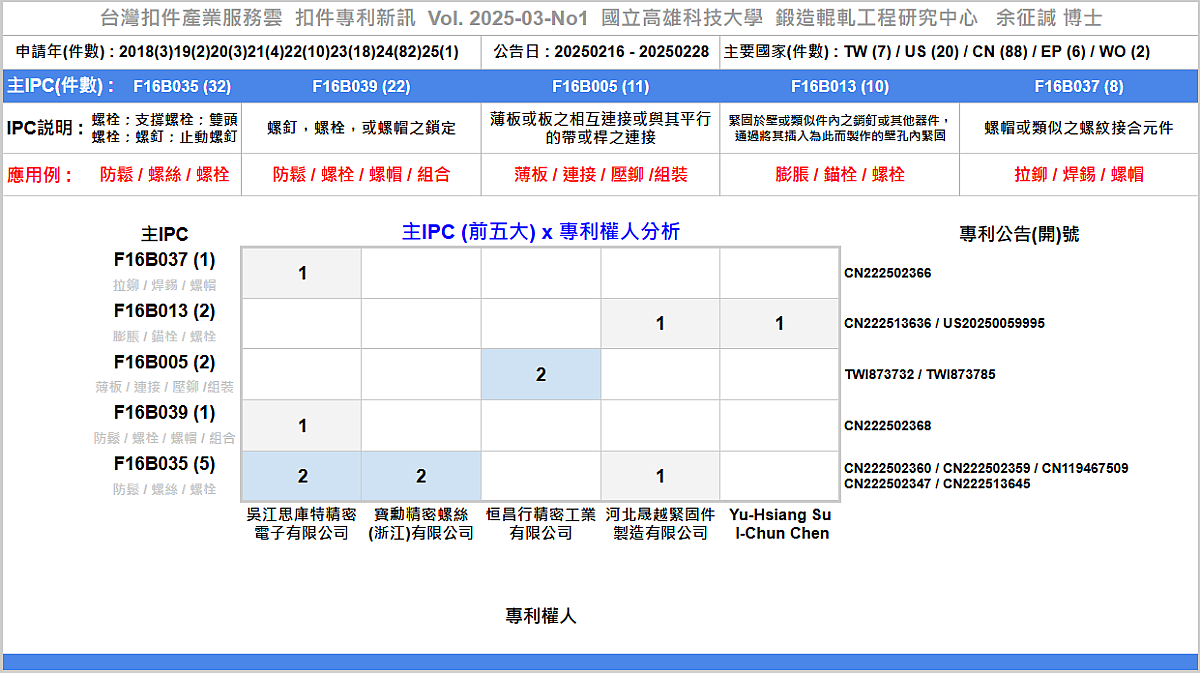1200x673 pixels.
Task: Click the newsletter title Vol. 2025-03-No1
Action: click(x=507, y=19)
